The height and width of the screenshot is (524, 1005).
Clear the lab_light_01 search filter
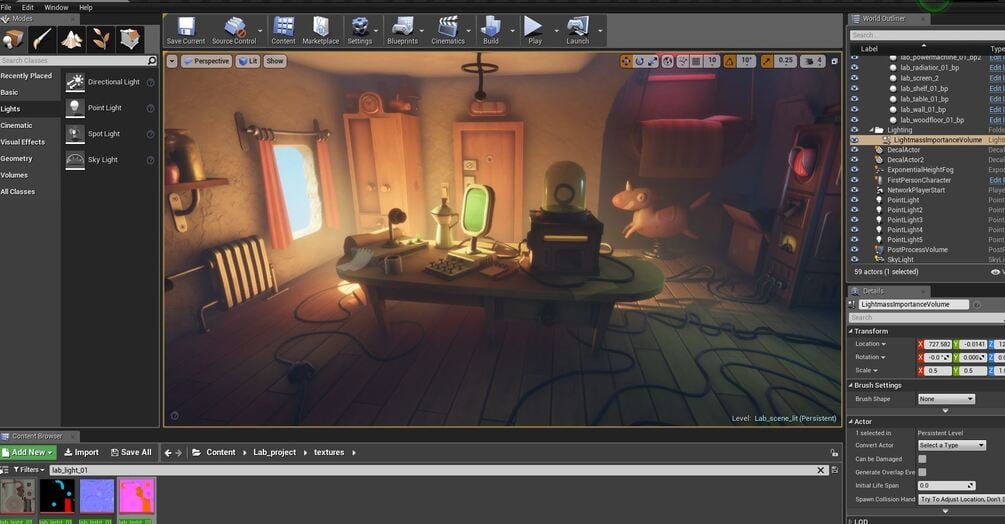(820, 470)
